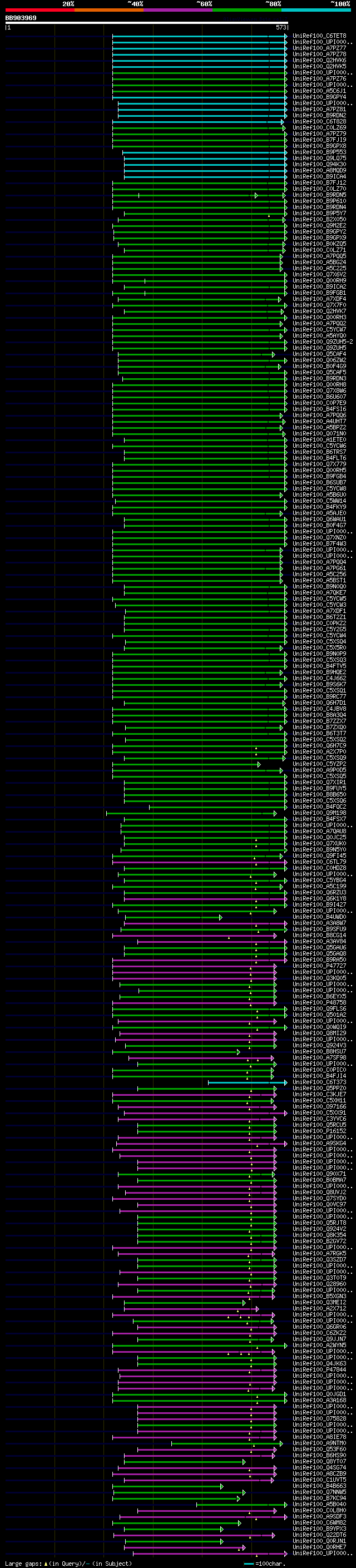Click the =100char. scale legend

pyautogui.click(x=265, y=1564)
